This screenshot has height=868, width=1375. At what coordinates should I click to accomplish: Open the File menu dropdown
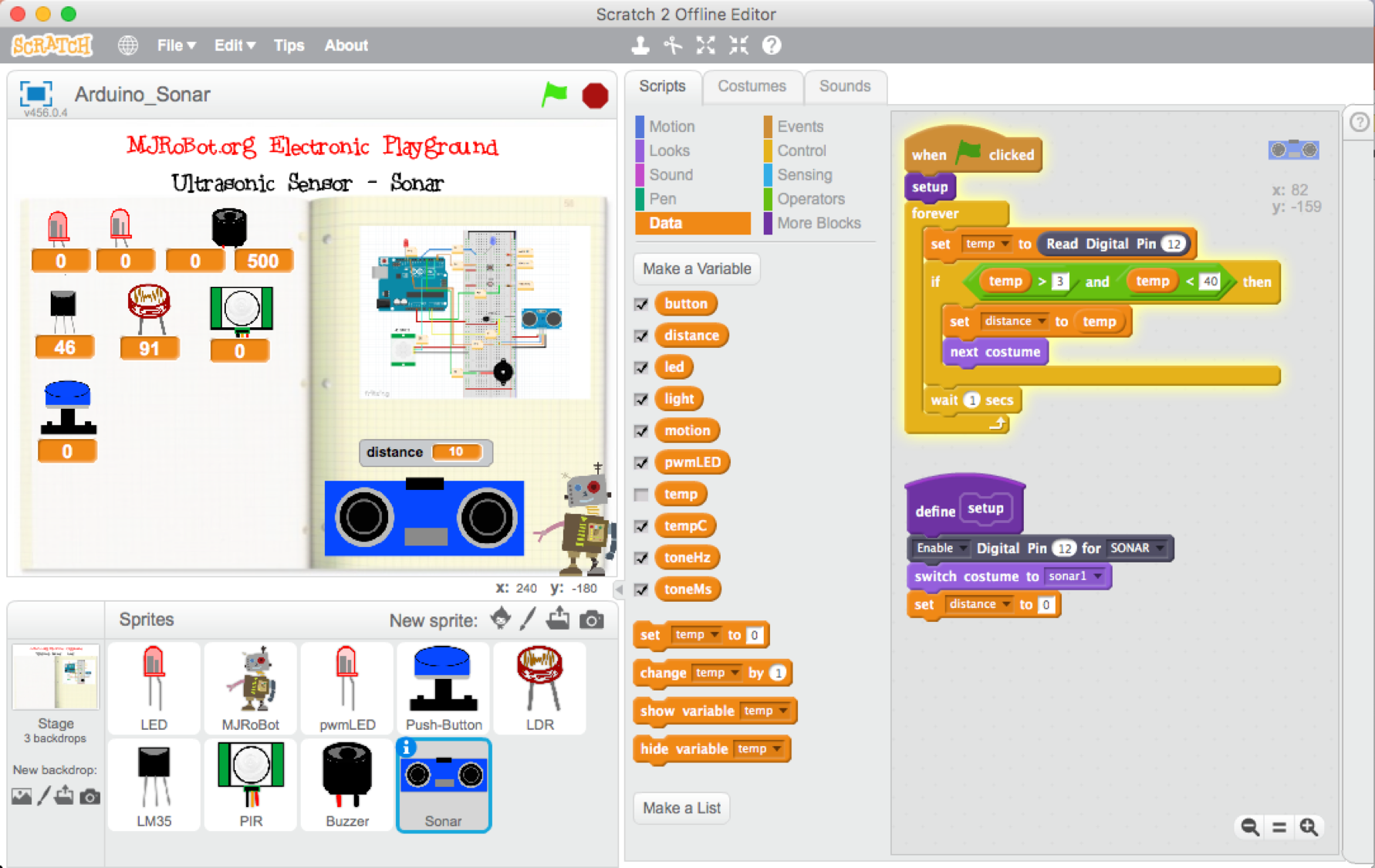click(175, 46)
